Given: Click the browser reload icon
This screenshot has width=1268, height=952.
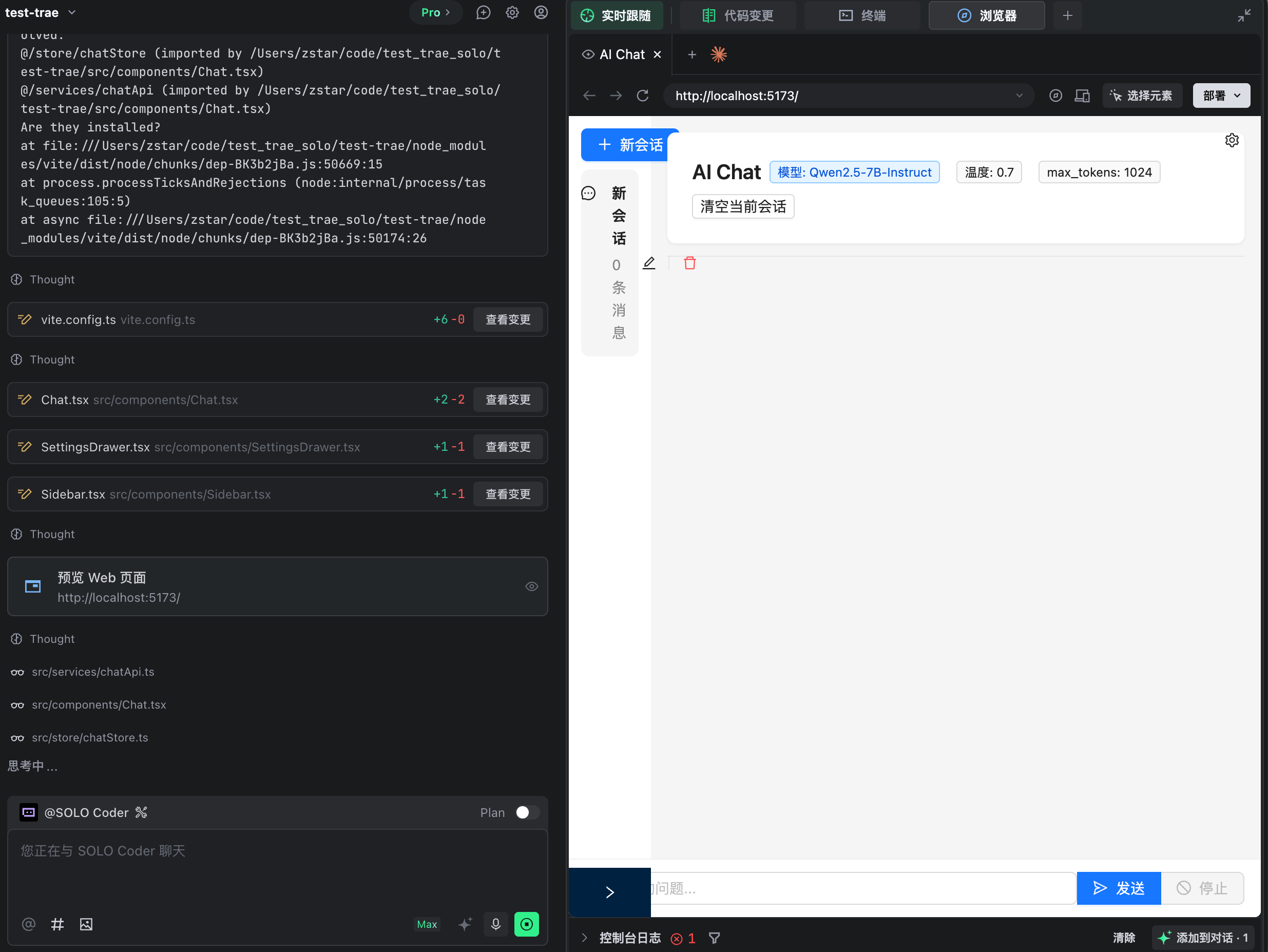Looking at the screenshot, I should 643,96.
